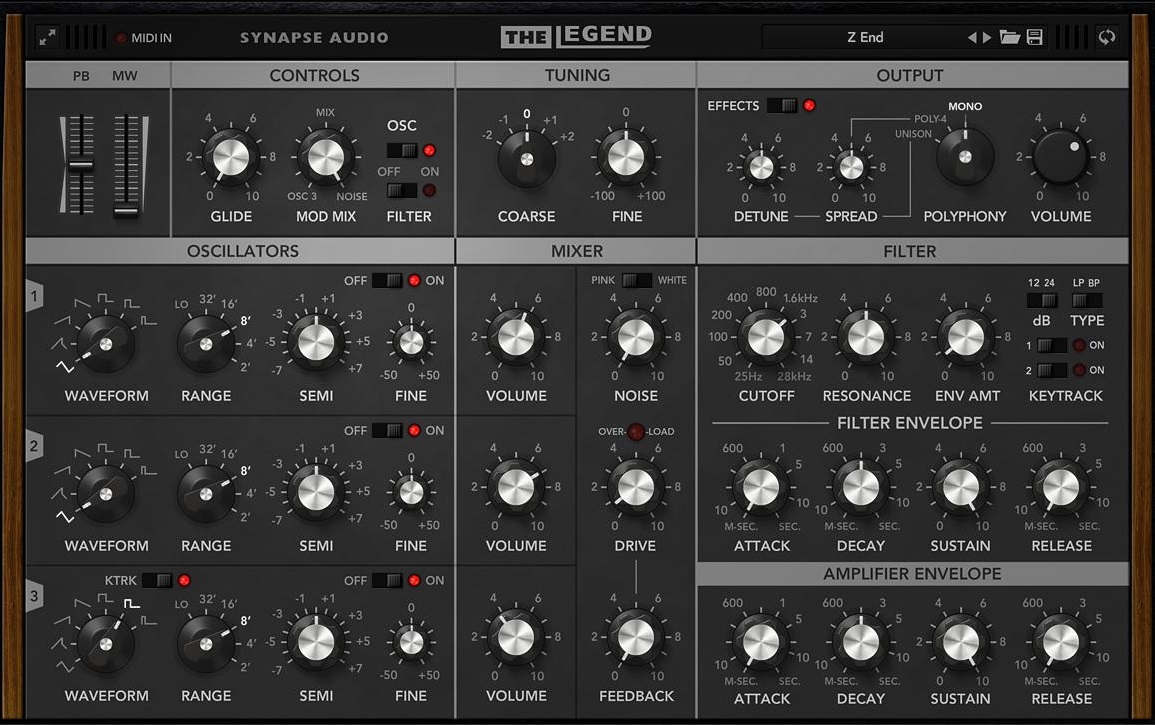Click the DRIVE knob
The width and height of the screenshot is (1155, 725).
pyautogui.click(x=636, y=487)
